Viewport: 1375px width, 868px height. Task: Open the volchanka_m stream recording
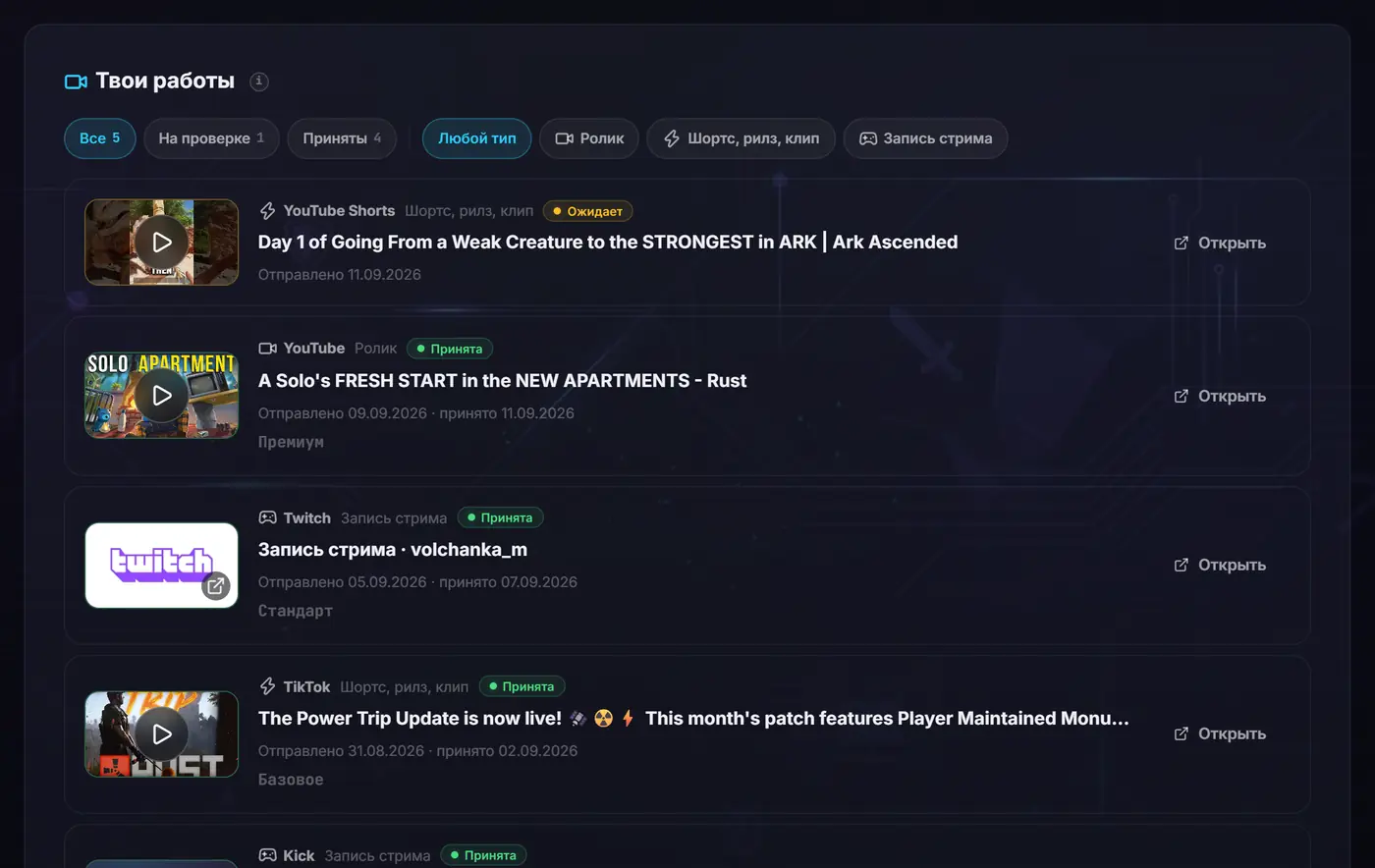(1220, 565)
